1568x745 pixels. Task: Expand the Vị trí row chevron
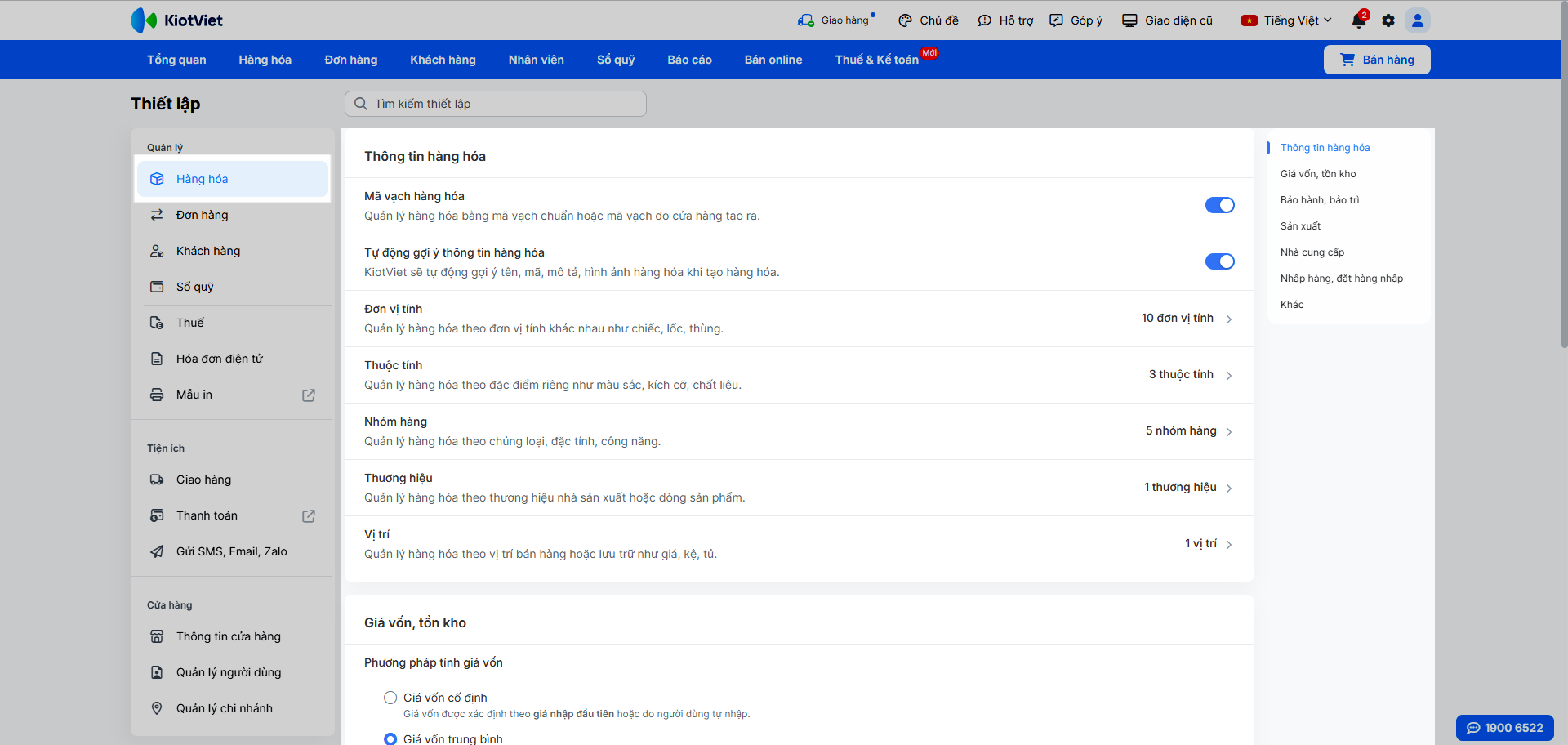click(x=1229, y=545)
